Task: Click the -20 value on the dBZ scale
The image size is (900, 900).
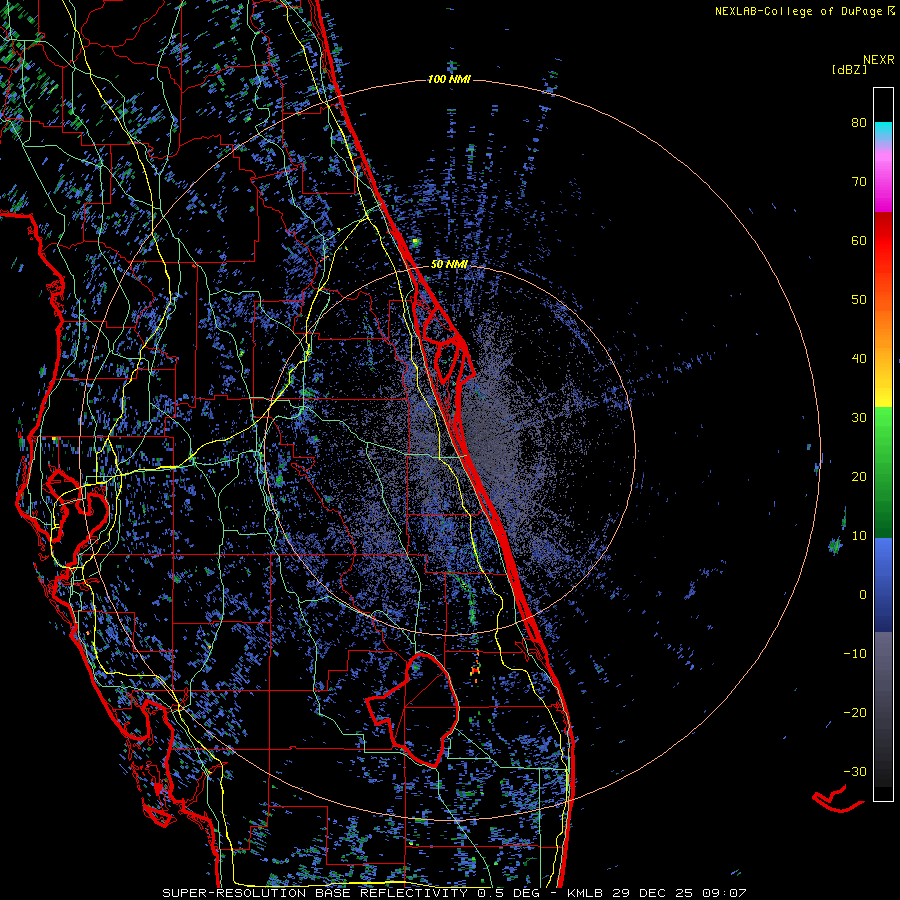Action: (855, 713)
